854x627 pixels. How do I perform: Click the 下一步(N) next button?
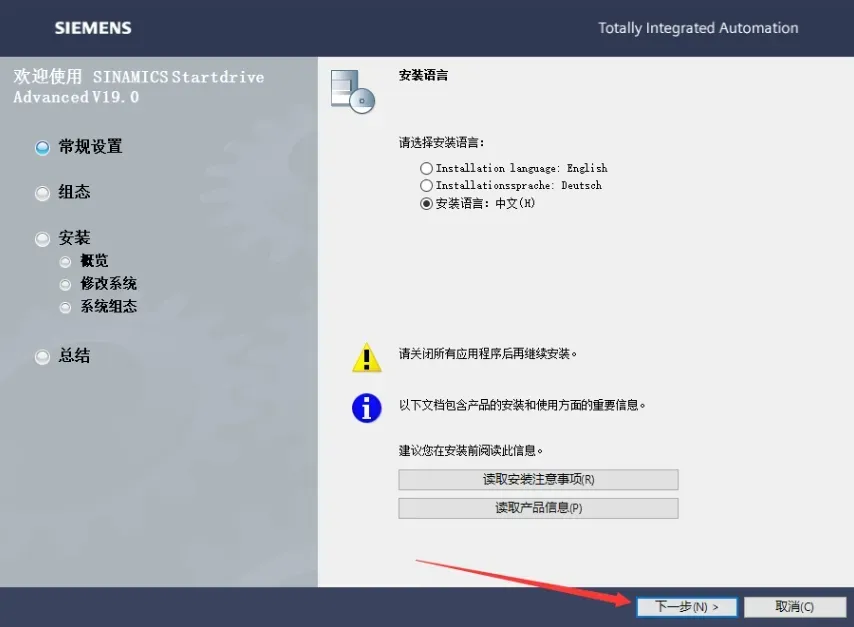click(687, 607)
